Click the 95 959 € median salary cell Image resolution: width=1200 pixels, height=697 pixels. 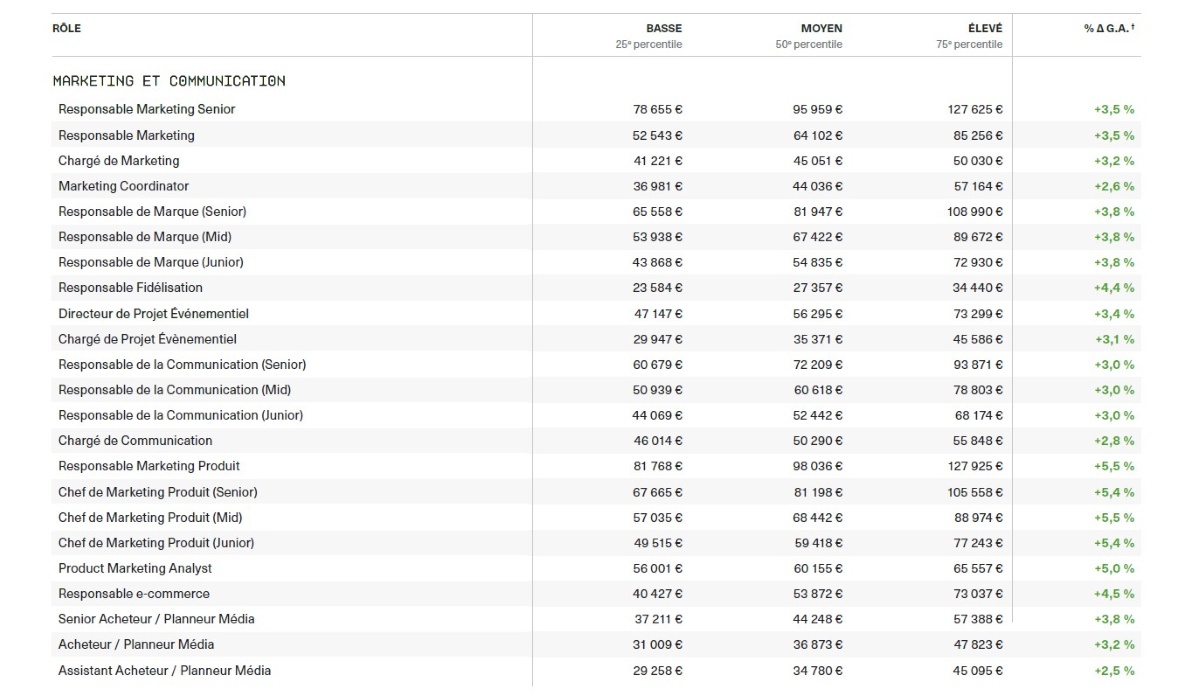pos(817,110)
